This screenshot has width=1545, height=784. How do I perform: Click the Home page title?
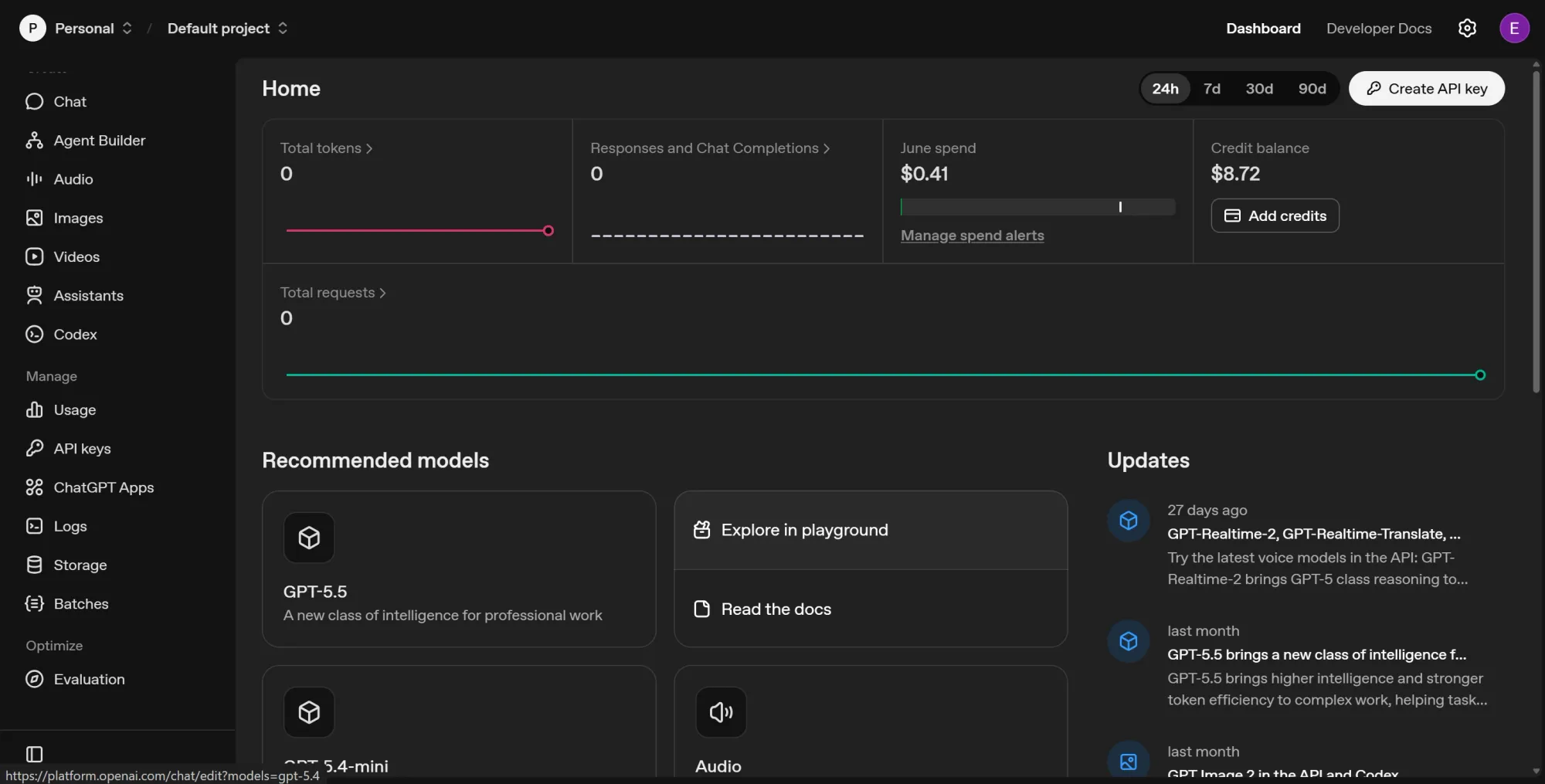coord(291,89)
